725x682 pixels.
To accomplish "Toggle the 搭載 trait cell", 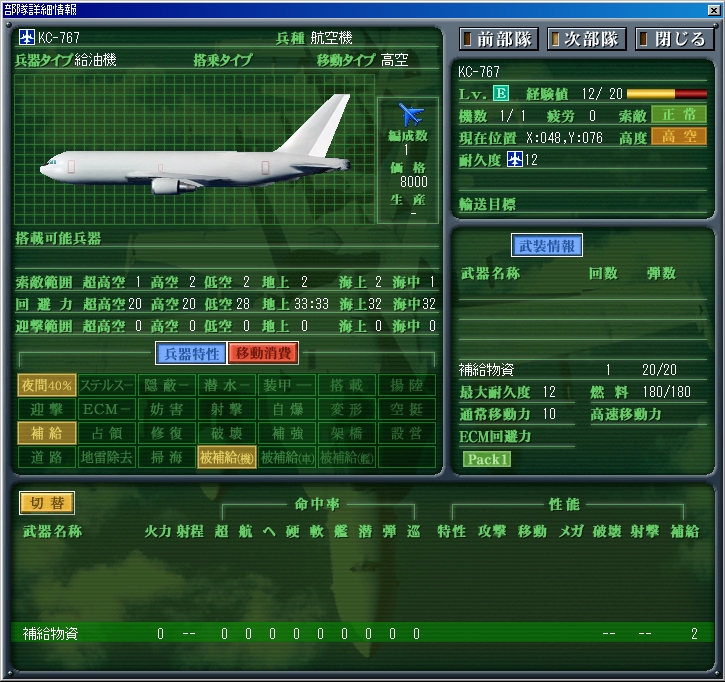I will tap(347, 385).
